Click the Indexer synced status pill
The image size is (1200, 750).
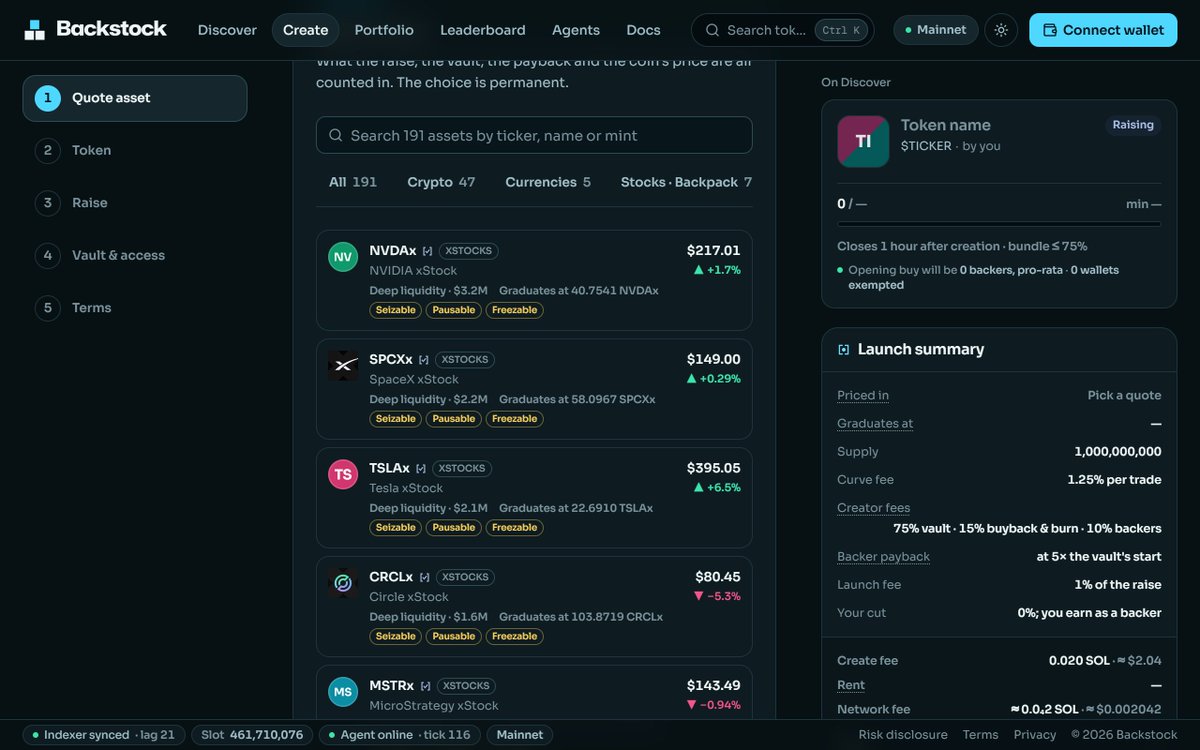click(x=103, y=735)
